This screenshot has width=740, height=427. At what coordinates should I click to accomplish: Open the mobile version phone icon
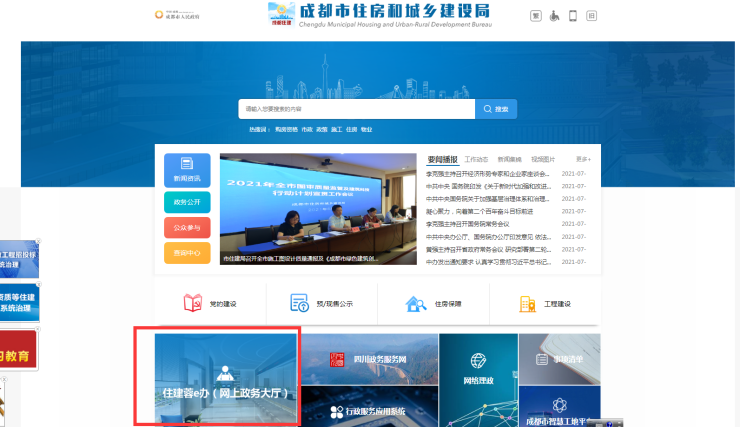(x=572, y=16)
